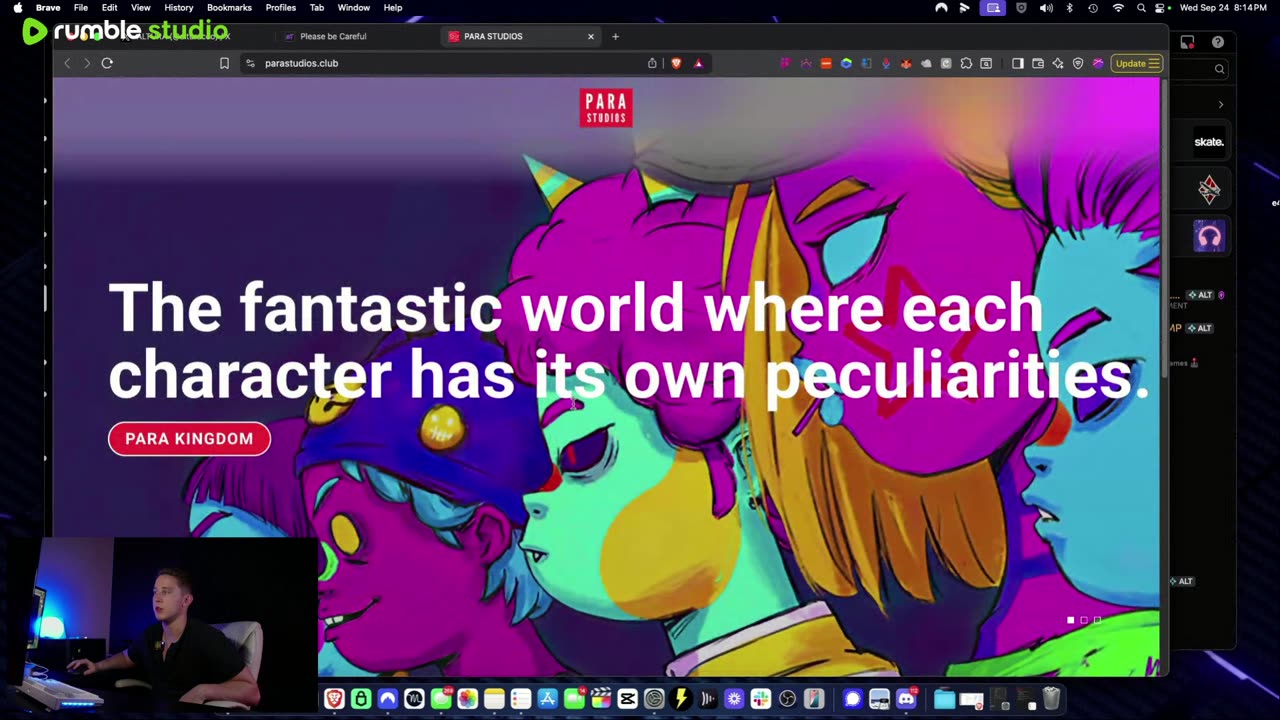Select the second hero slide indicator
This screenshot has width=1280, height=720.
coord(1084,620)
